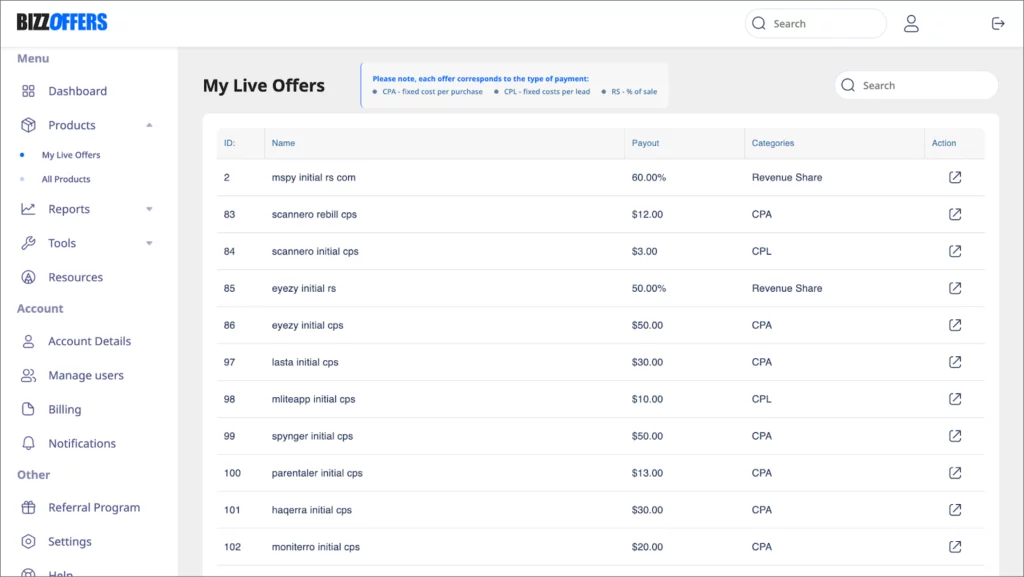Click the '$13.00' payout value
The image size is (1024, 577).
tap(647, 473)
